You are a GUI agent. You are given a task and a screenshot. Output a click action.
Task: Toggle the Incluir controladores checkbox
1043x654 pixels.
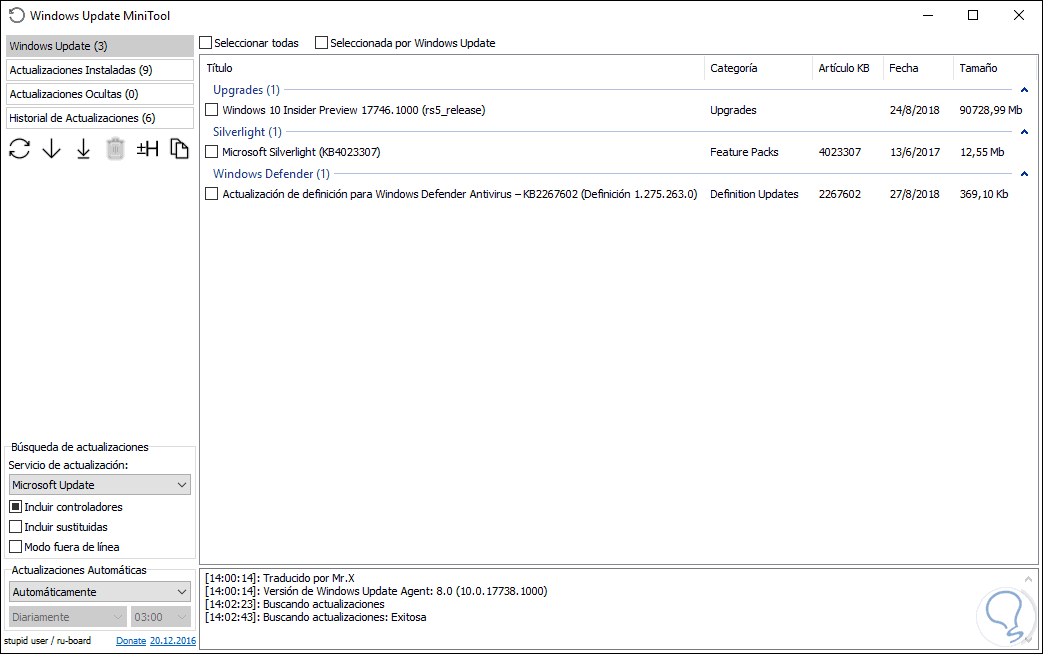(16, 506)
